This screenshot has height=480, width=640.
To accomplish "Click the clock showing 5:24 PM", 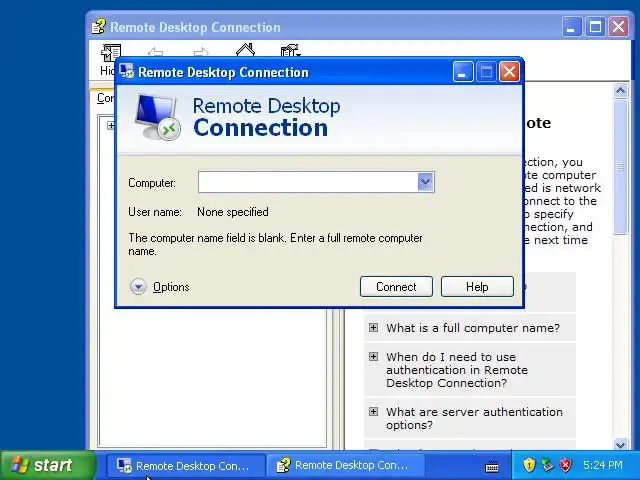I will (602, 465).
